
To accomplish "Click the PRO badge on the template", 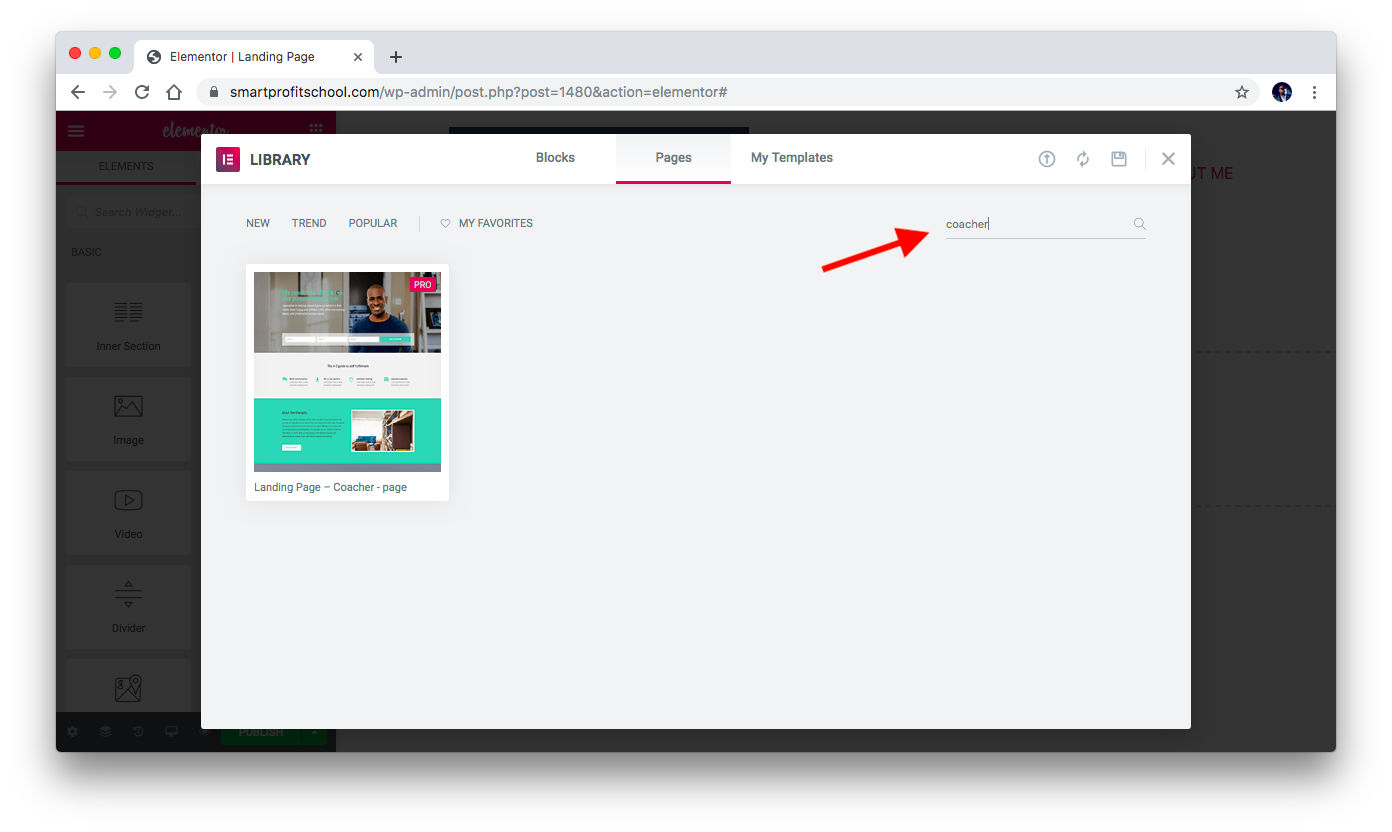I will [423, 285].
